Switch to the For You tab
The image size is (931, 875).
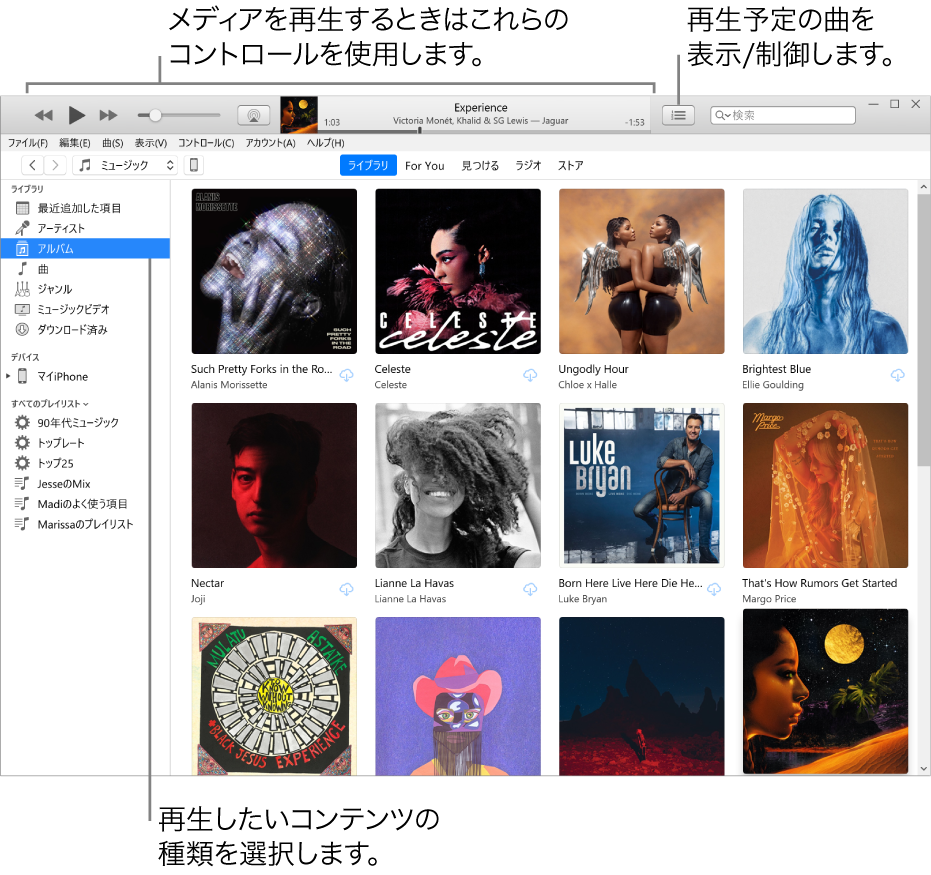click(x=425, y=166)
